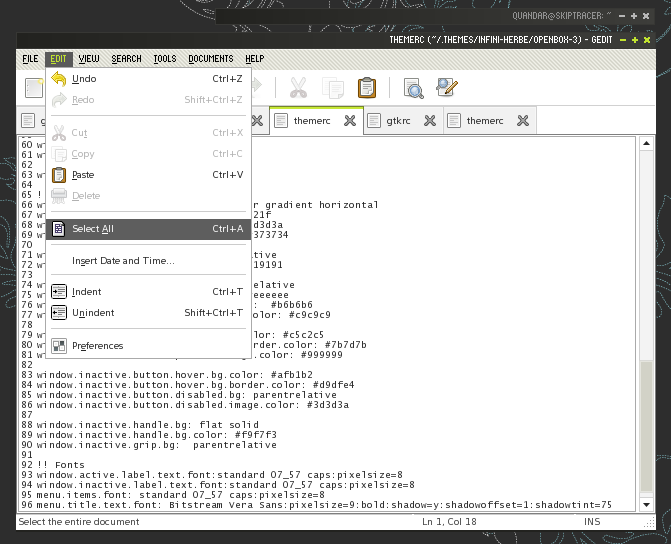The height and width of the screenshot is (544, 671).
Task: Click line 90 grip.bg parentrelative text
Action: 157,445
